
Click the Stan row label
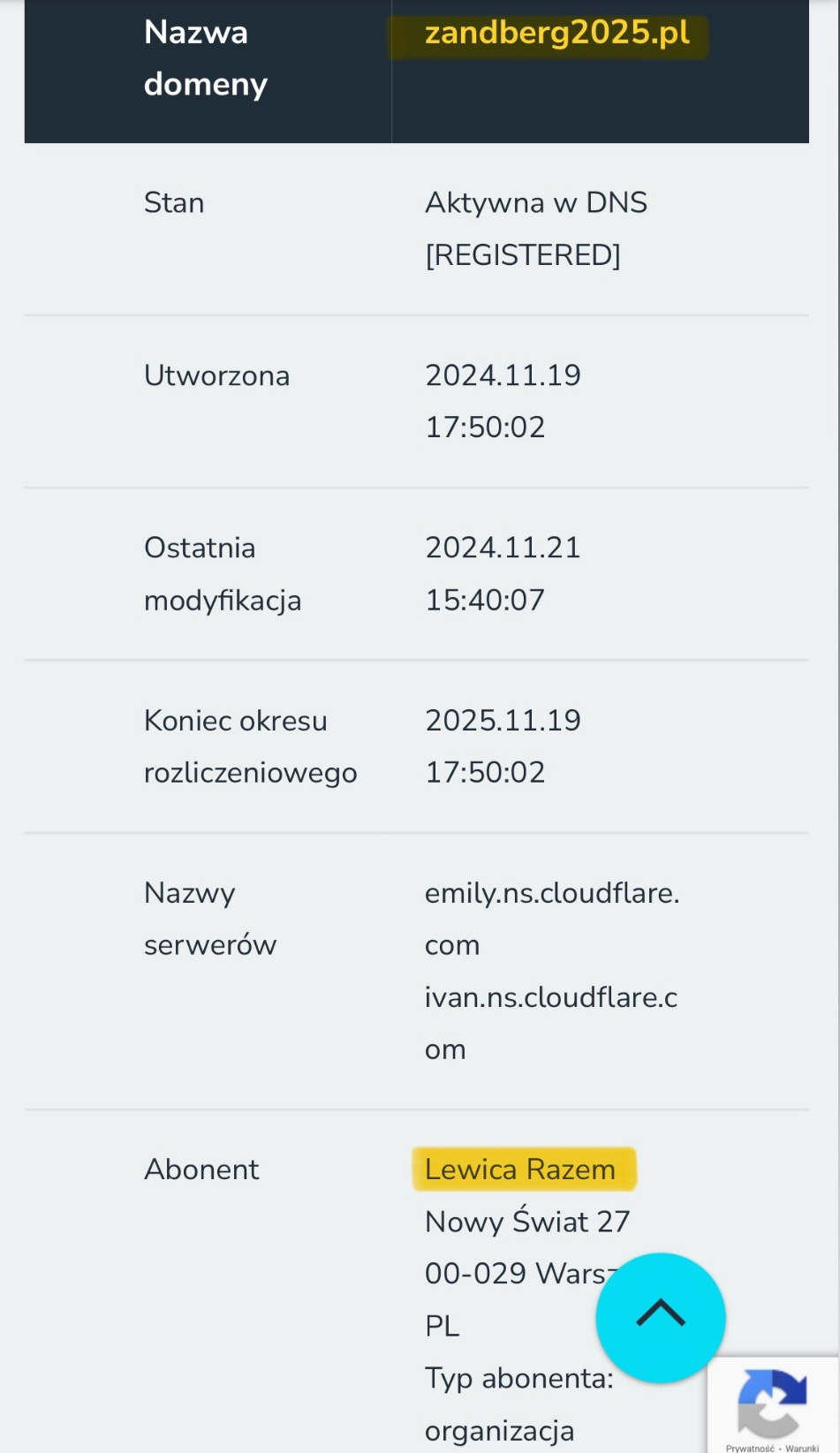[x=174, y=202]
